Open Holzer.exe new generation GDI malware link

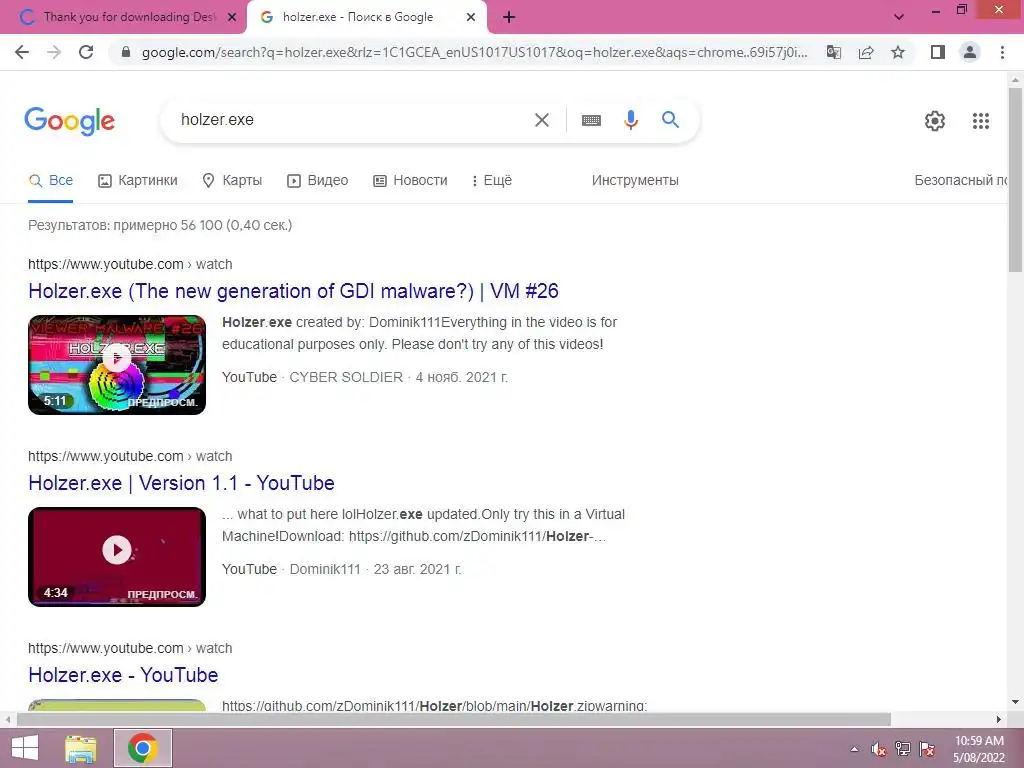pos(293,291)
